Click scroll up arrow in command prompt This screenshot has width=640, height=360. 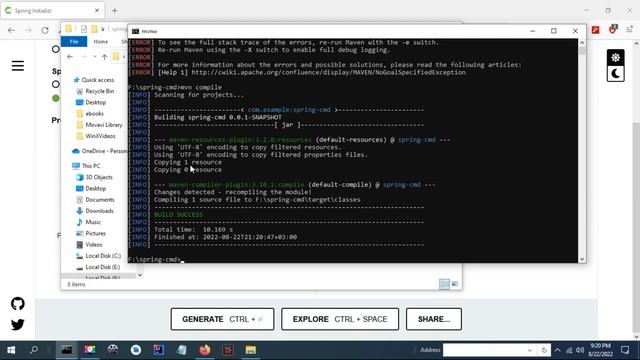tap(582, 42)
